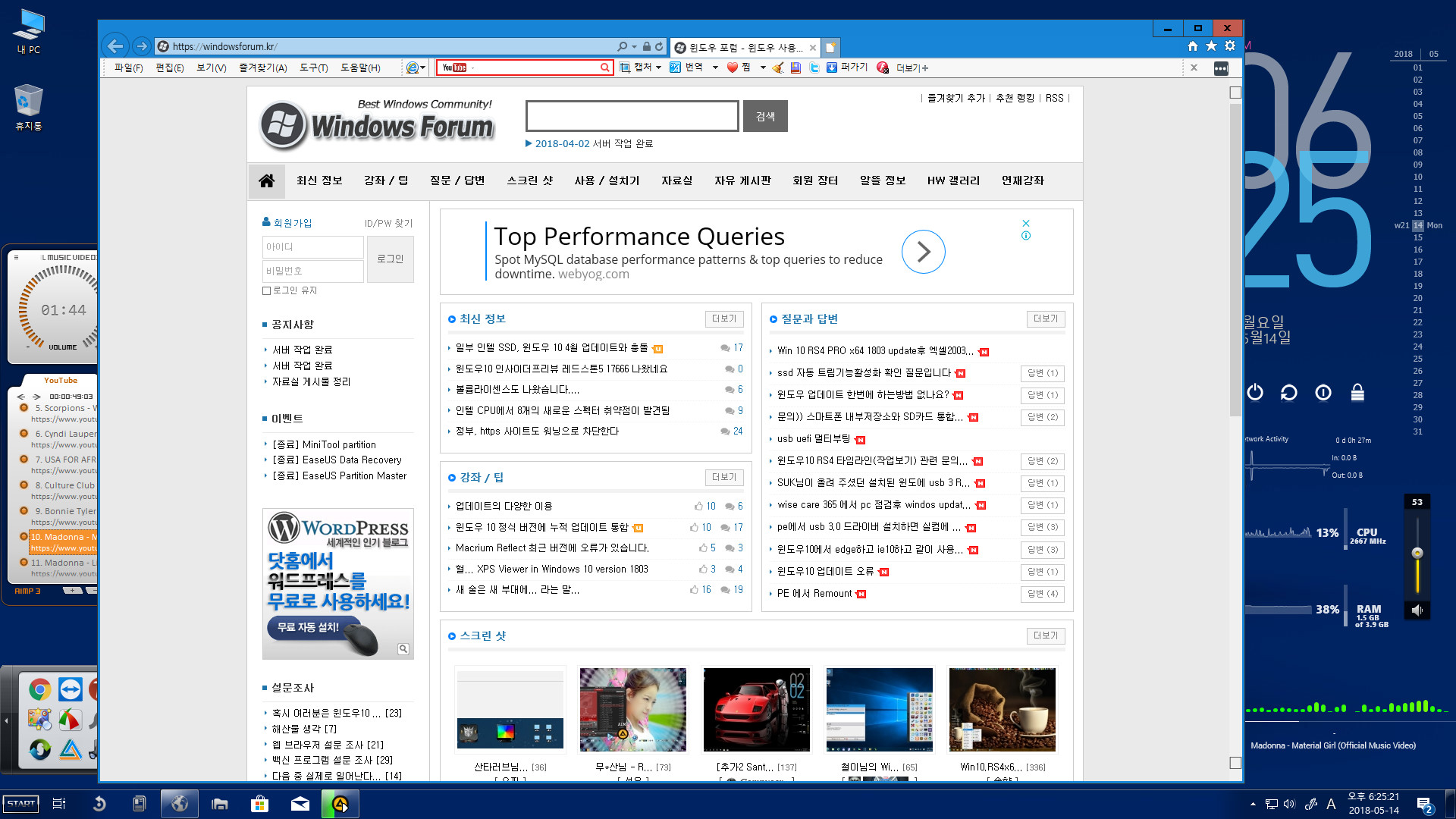The width and height of the screenshot is (1456, 819).
Task: Go back using the browser back arrow
Action: [x=115, y=46]
